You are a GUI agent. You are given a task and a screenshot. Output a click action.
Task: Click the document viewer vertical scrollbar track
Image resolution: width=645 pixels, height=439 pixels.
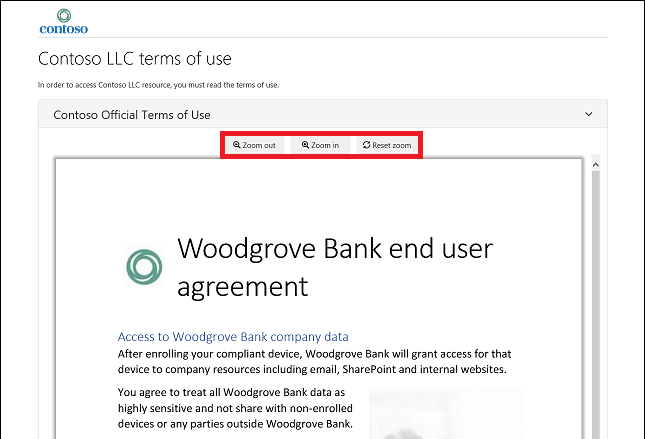click(595, 304)
